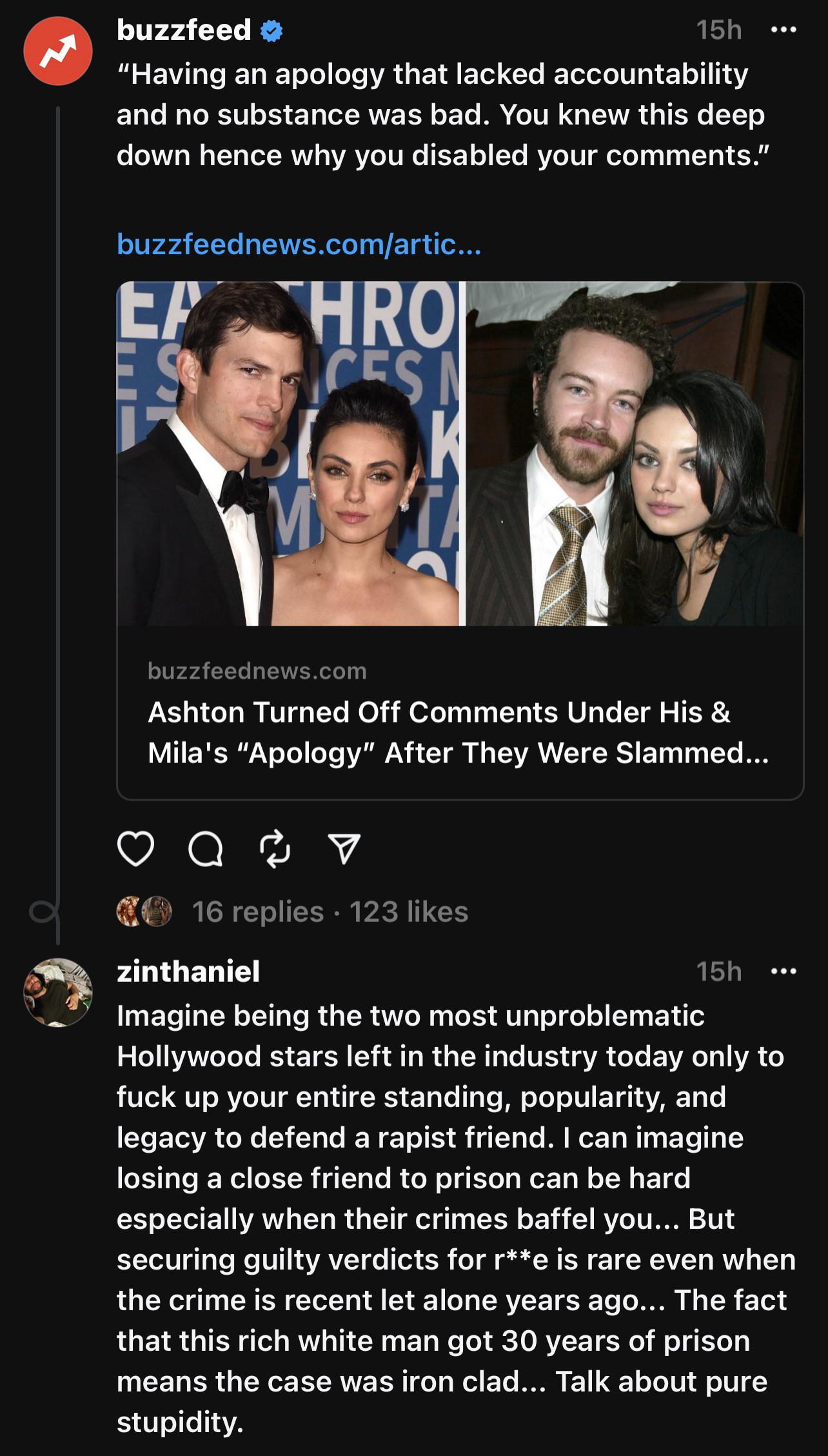The image size is (828, 1456).
Task: Open the zinthaniel username profile
Action: [x=188, y=971]
